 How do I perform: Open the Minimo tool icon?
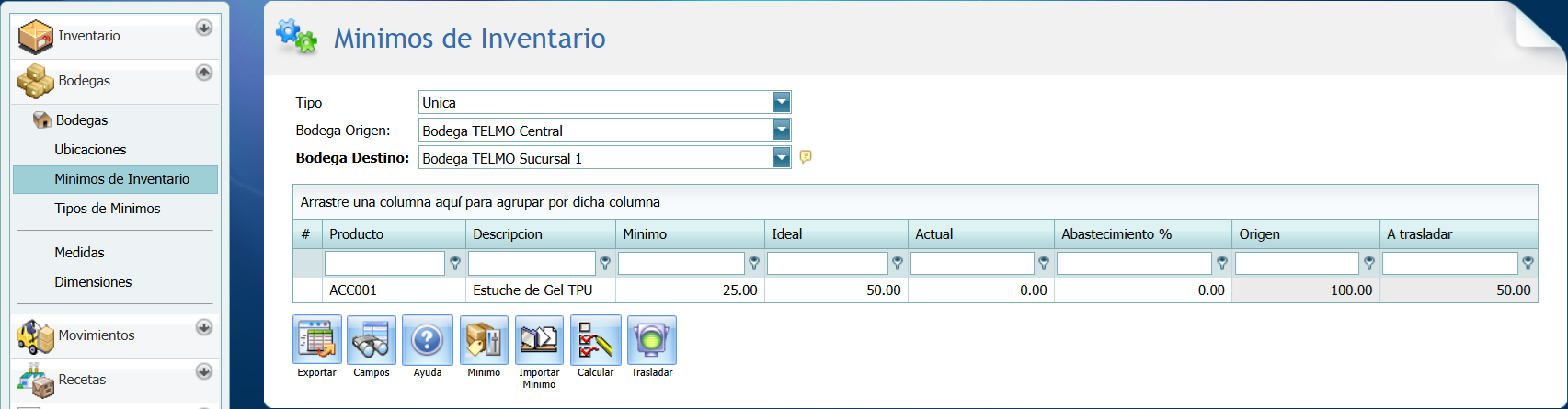484,341
